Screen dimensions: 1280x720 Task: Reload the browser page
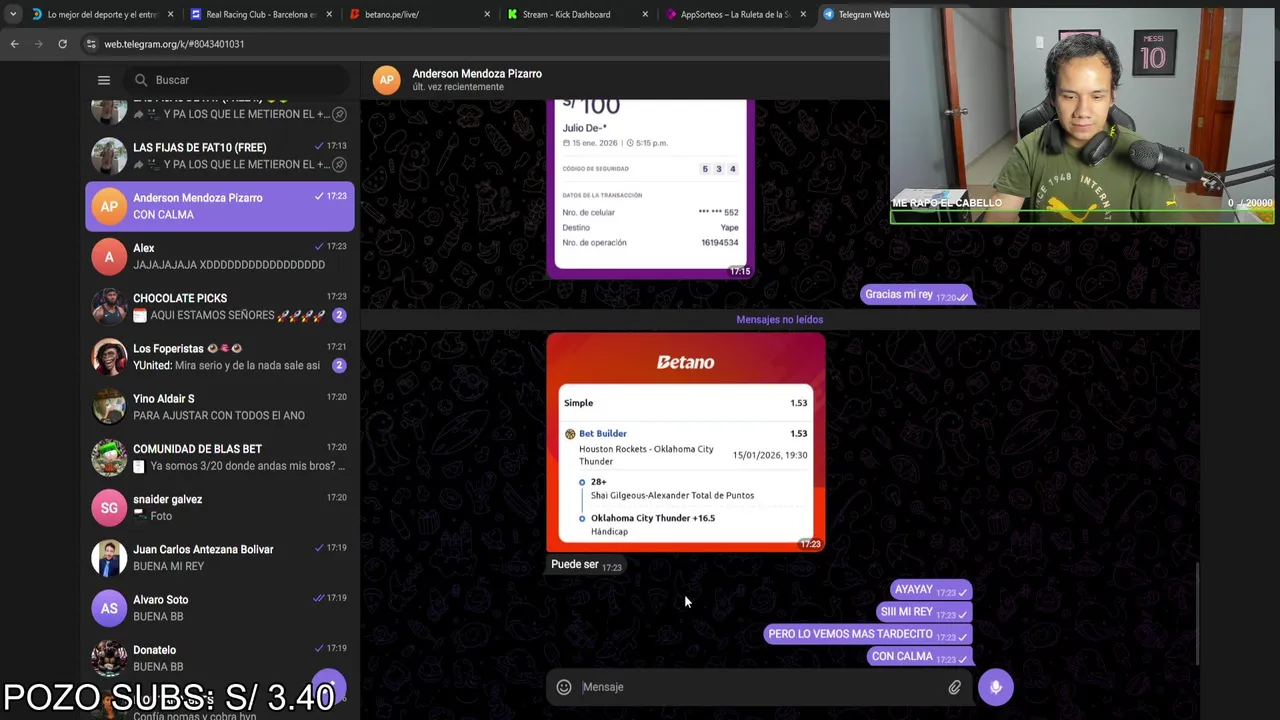pos(62,44)
